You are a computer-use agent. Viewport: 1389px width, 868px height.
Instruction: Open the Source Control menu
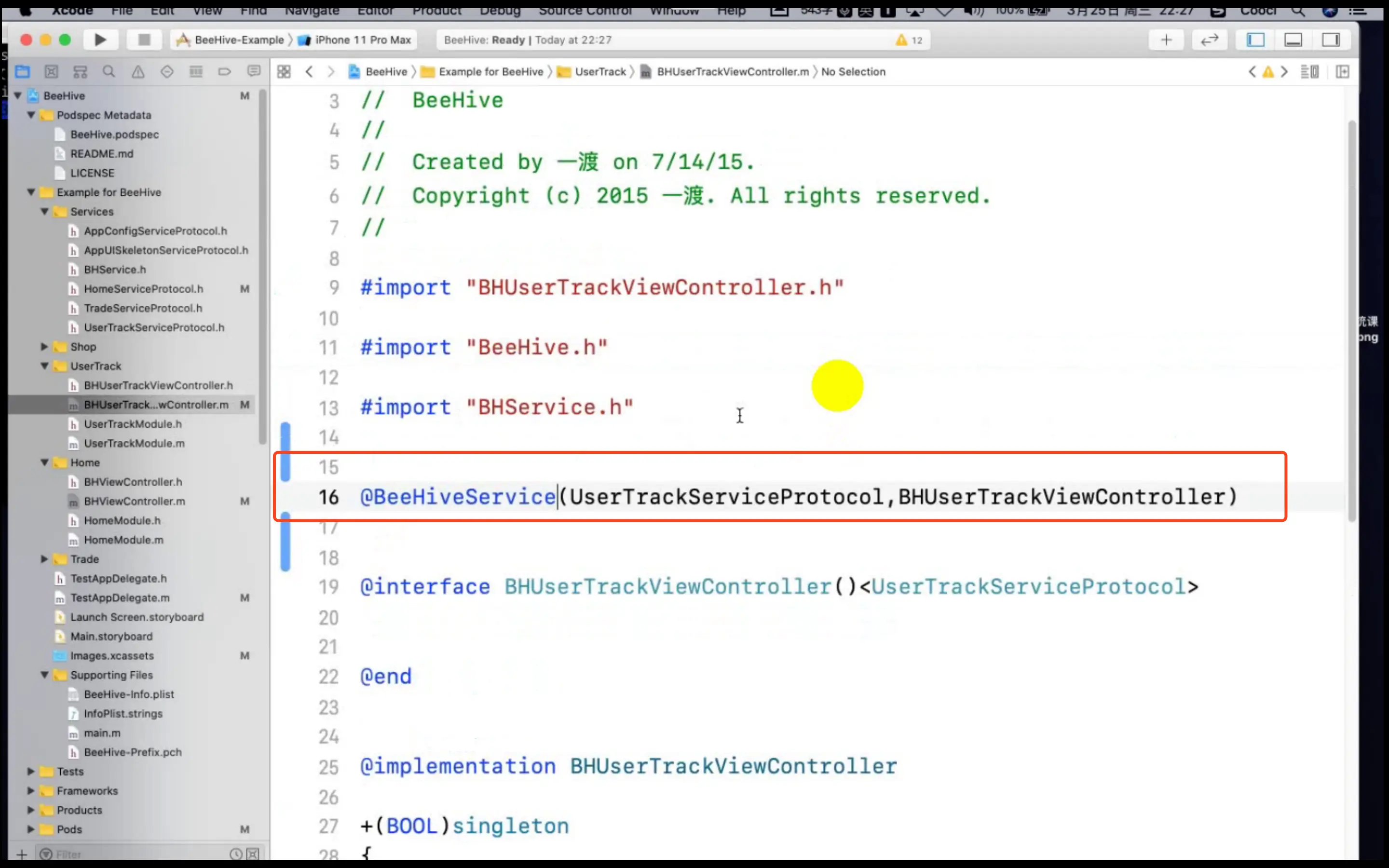pyautogui.click(x=585, y=10)
